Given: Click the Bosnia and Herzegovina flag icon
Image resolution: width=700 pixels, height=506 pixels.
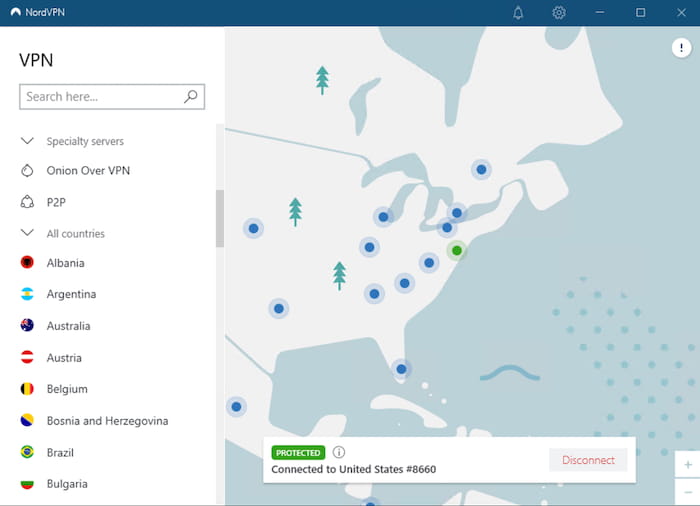Looking at the screenshot, I should [27, 420].
